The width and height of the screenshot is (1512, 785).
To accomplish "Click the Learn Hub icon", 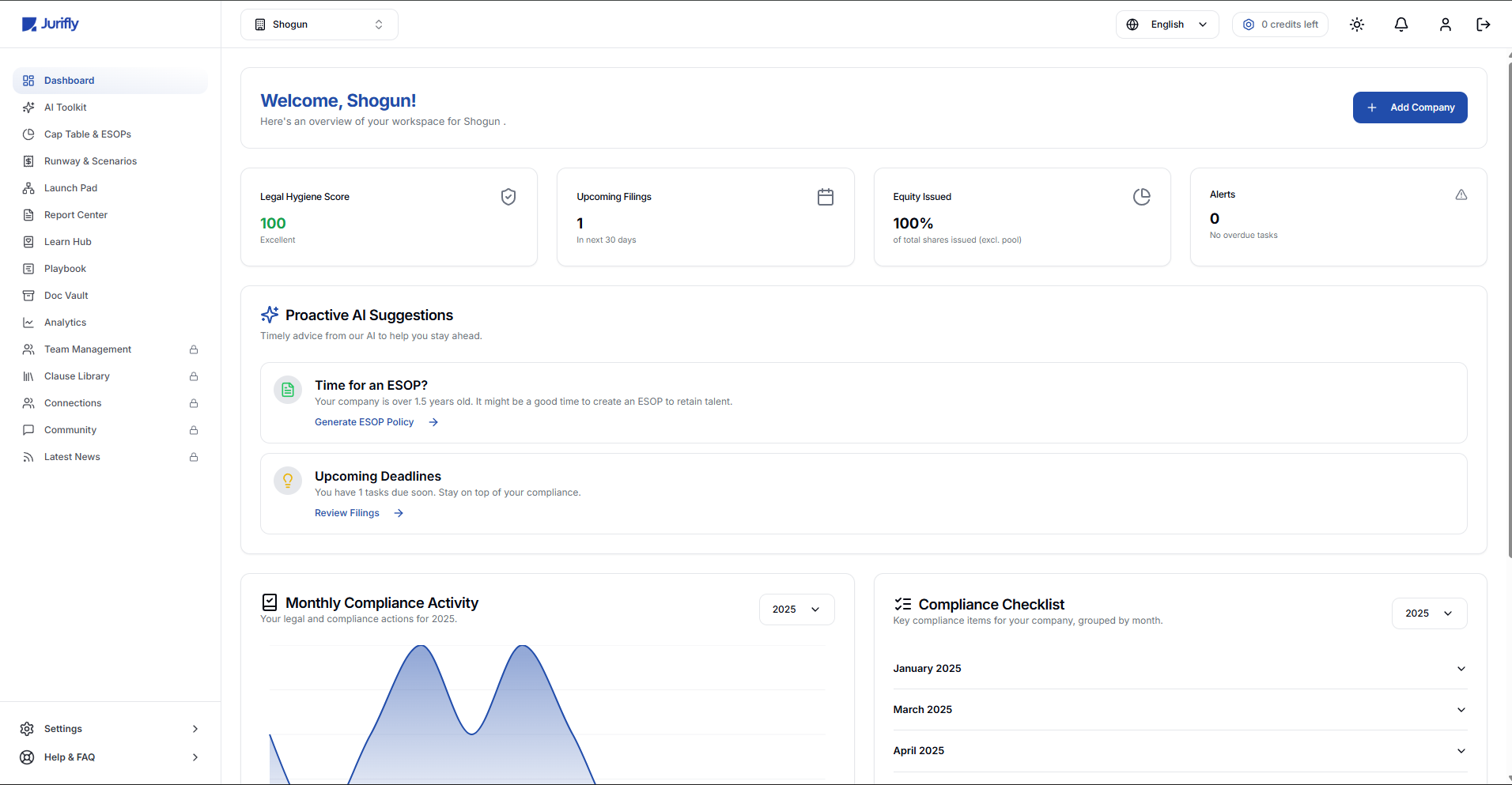I will point(28,242).
